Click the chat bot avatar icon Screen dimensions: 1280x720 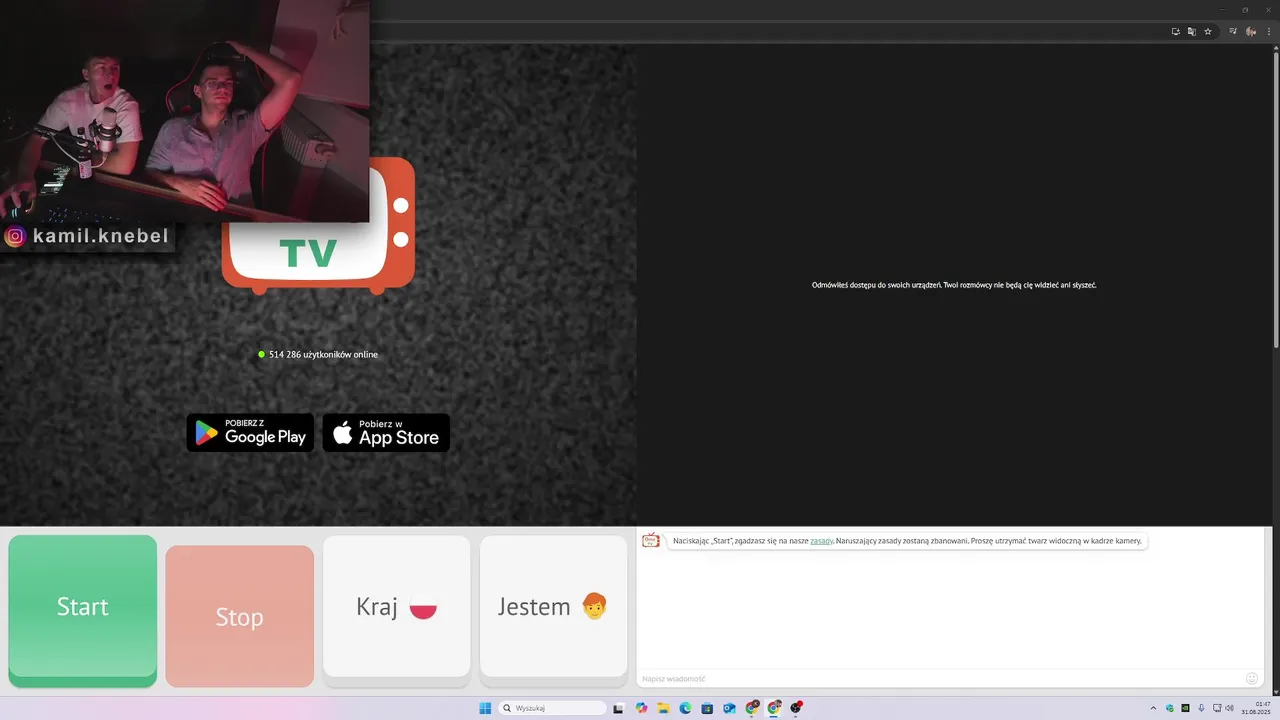click(651, 541)
